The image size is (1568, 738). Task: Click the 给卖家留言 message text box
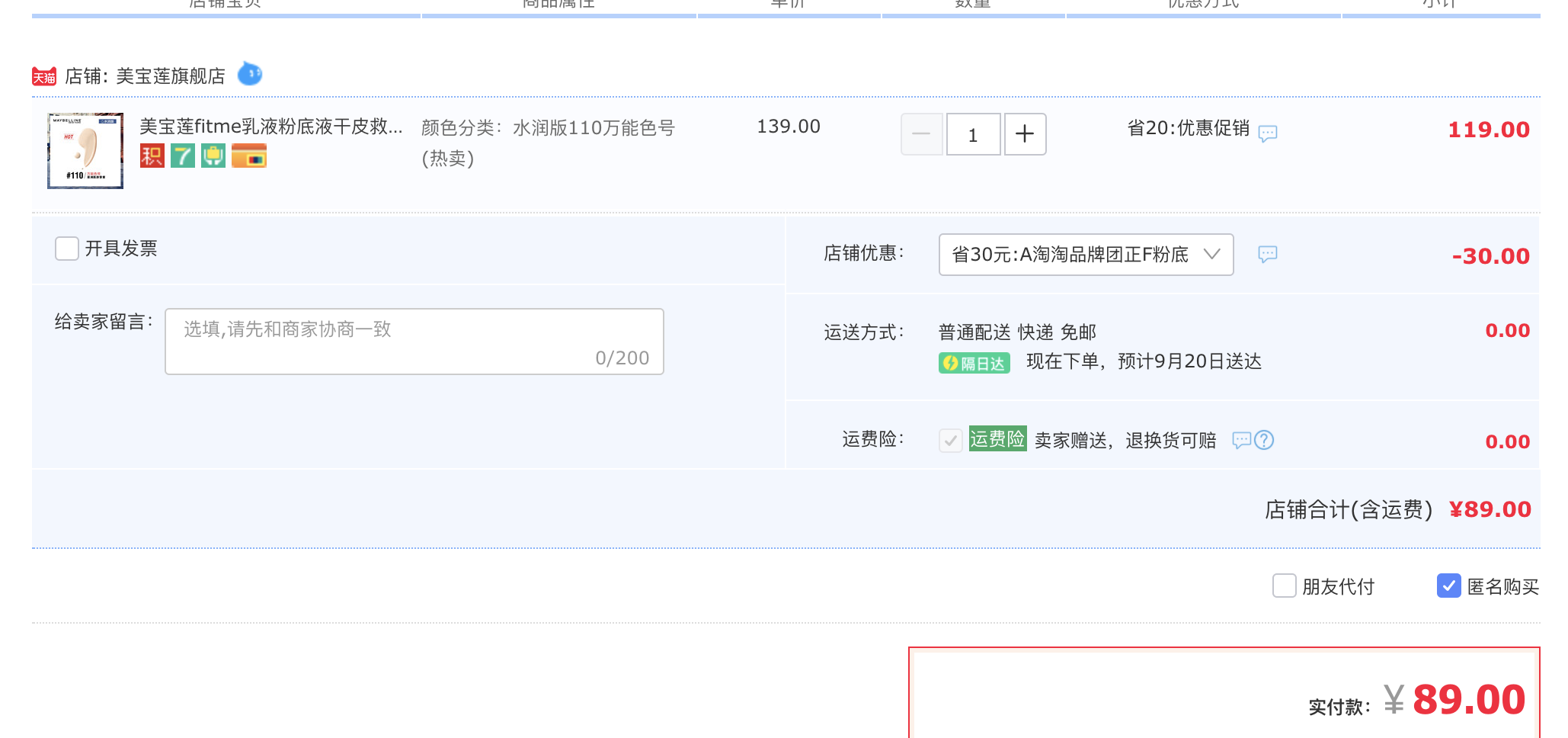414,342
